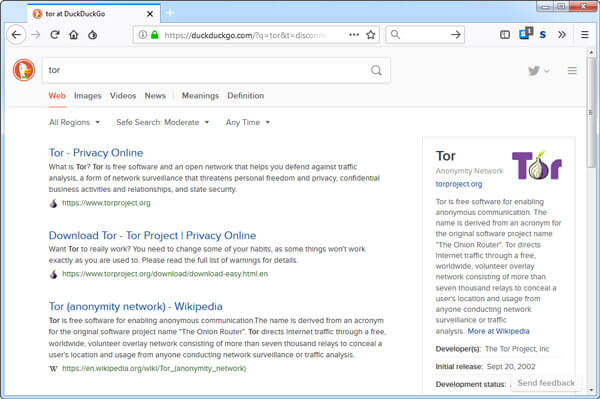Expand the All Regions dropdown
600x399 pixels.
(x=74, y=122)
